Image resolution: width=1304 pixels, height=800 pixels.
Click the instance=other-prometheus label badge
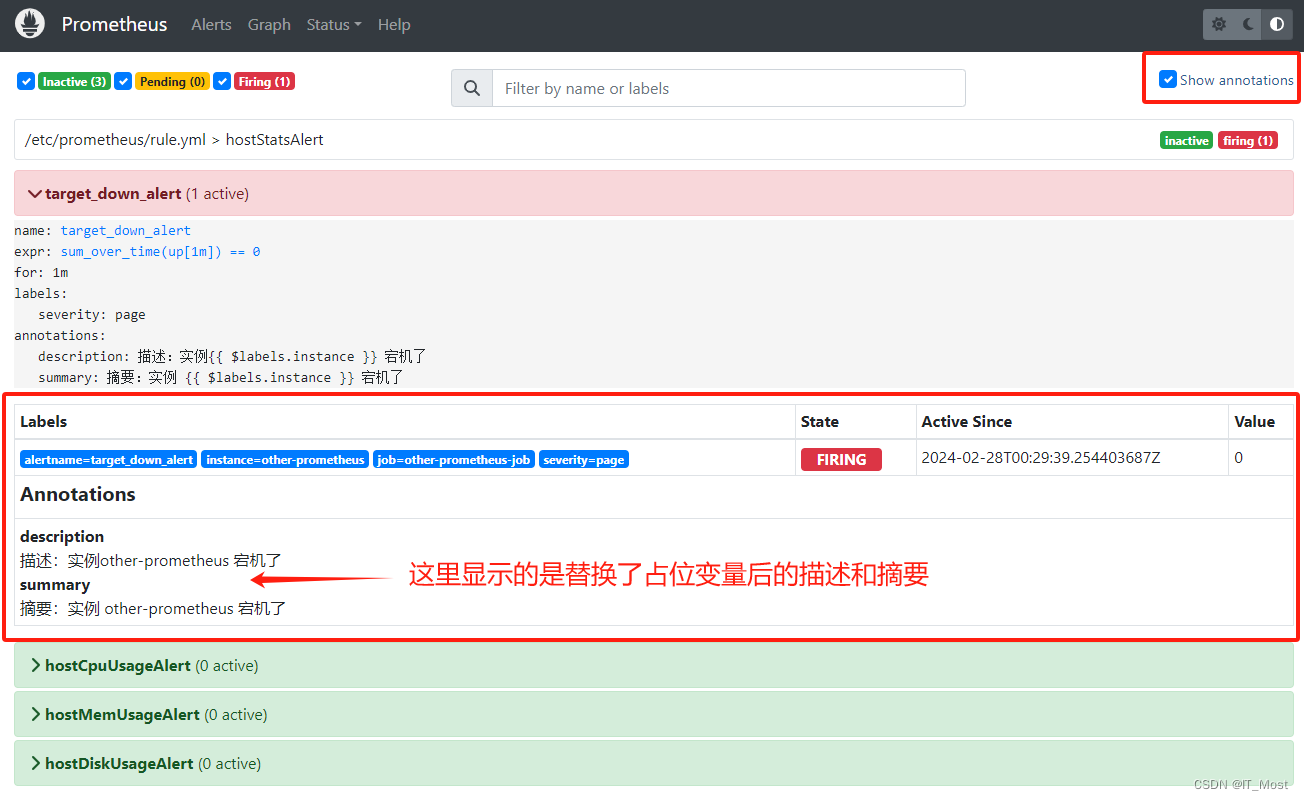click(285, 460)
